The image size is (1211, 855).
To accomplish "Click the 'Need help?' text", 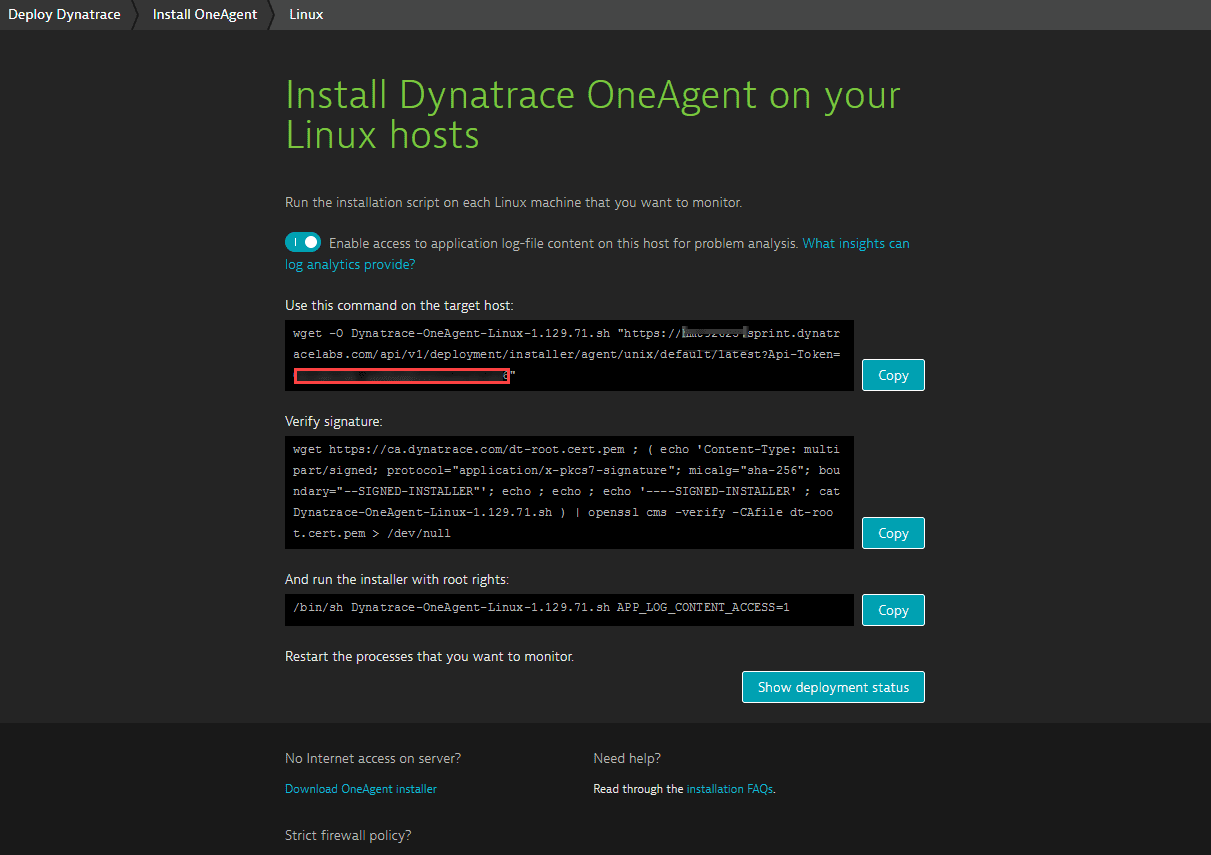I will [627, 758].
